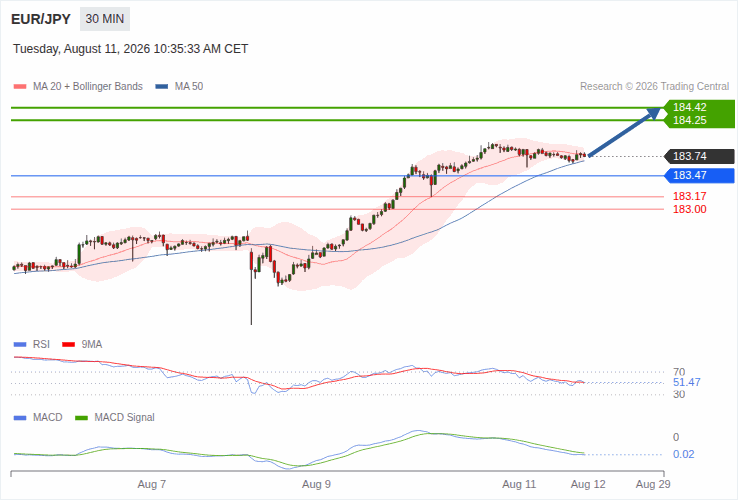This screenshot has width=738, height=500.
Task: Click the Aug 29 date axis label
Action: 653,484
